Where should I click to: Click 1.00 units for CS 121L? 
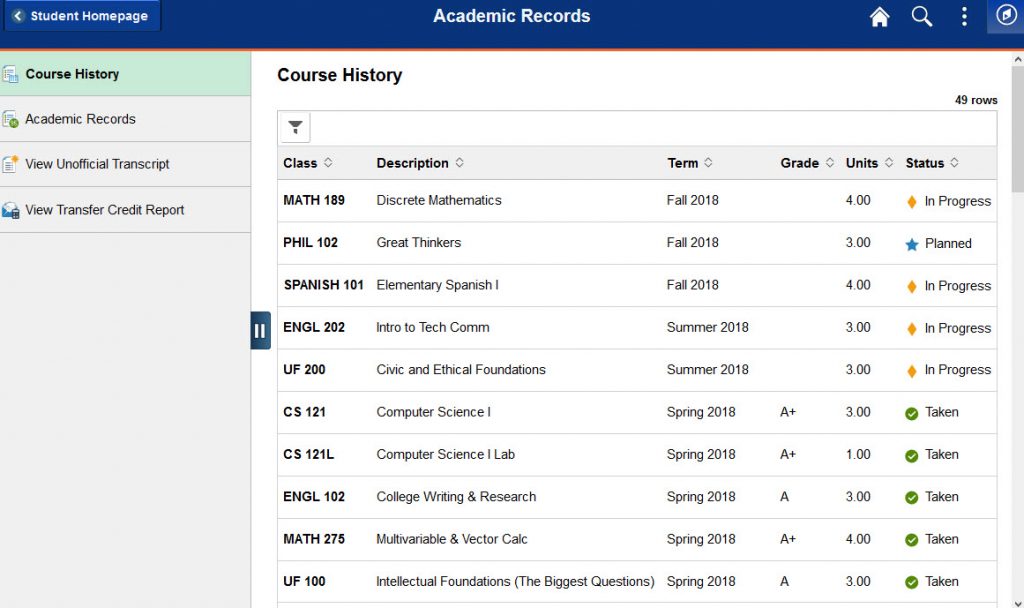(857, 455)
